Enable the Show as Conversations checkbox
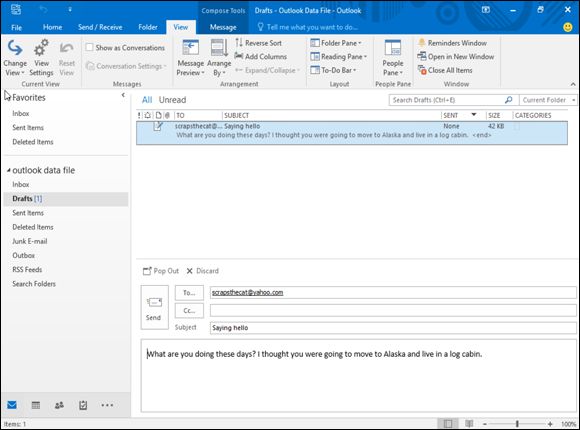580x430 pixels. pos(89,47)
